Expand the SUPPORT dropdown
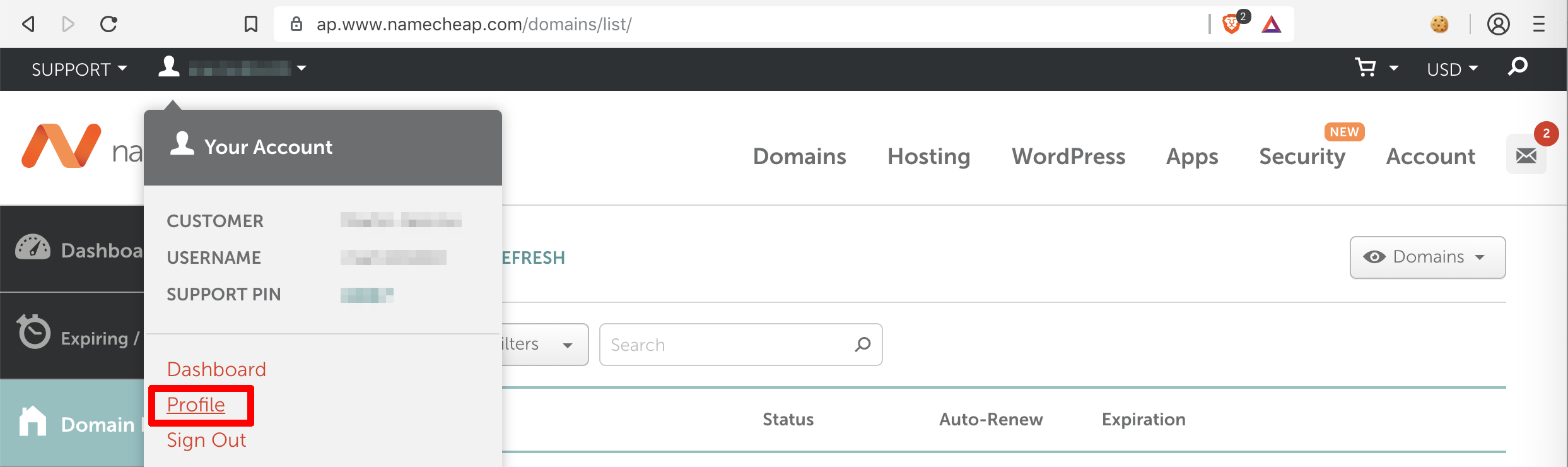 79,69
